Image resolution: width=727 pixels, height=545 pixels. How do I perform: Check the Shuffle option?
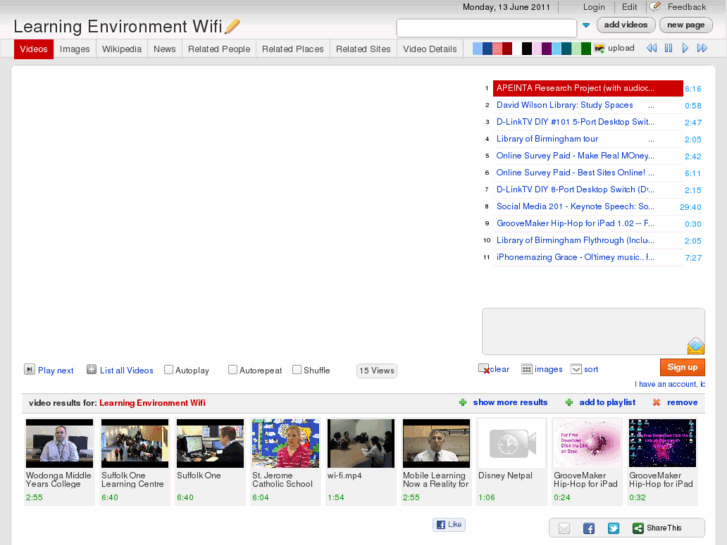pyautogui.click(x=297, y=370)
